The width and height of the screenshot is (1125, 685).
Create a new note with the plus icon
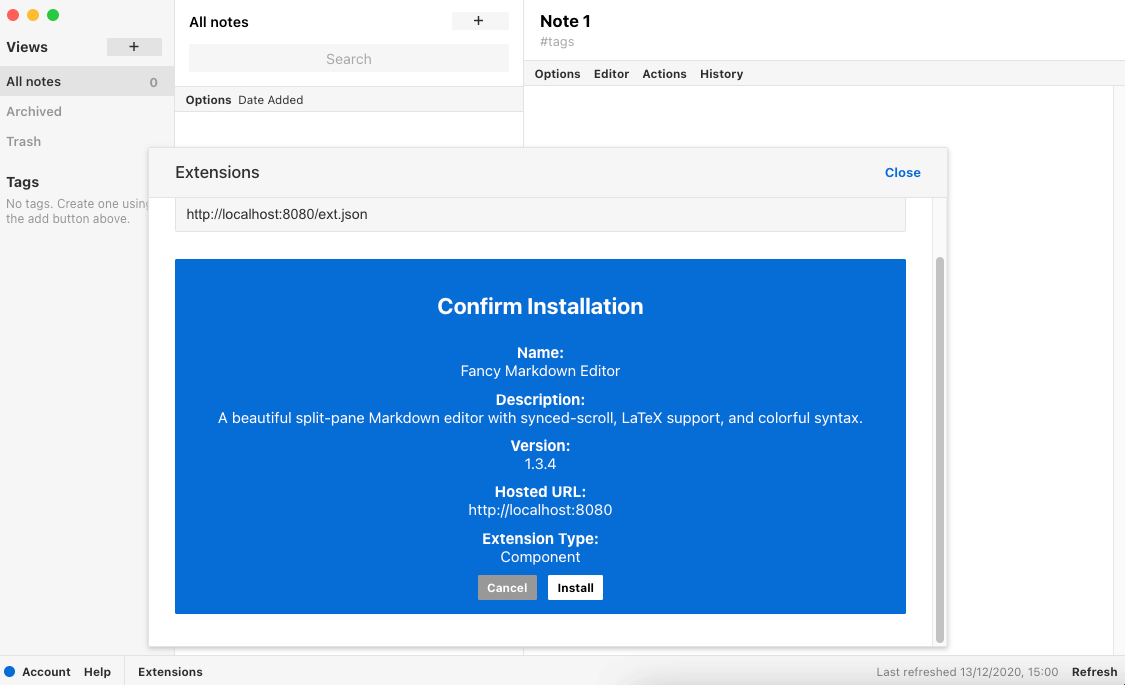click(x=479, y=21)
